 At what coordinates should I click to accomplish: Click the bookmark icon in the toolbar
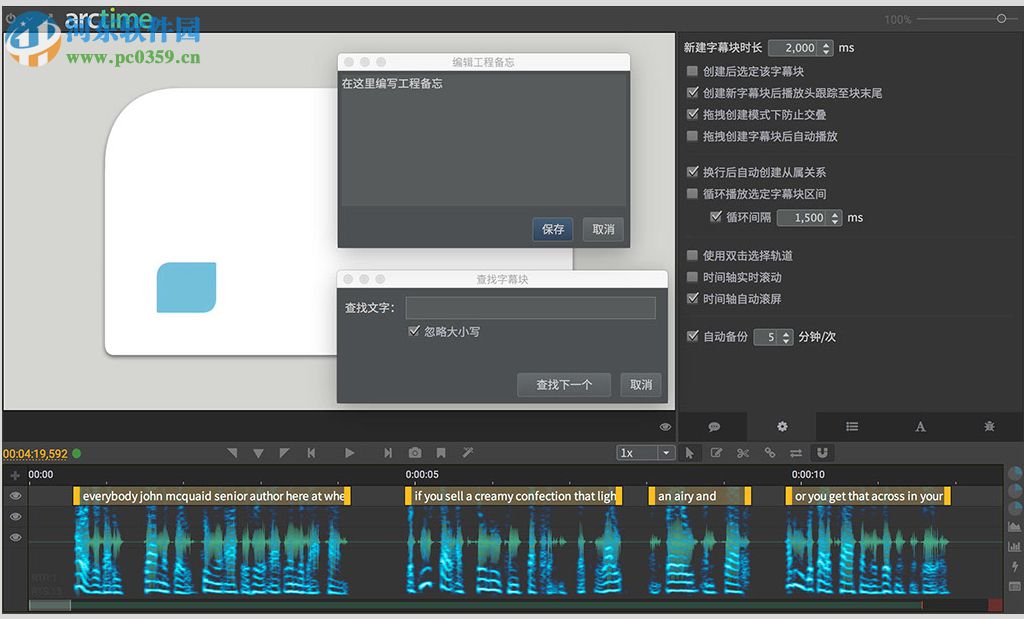[x=440, y=452]
